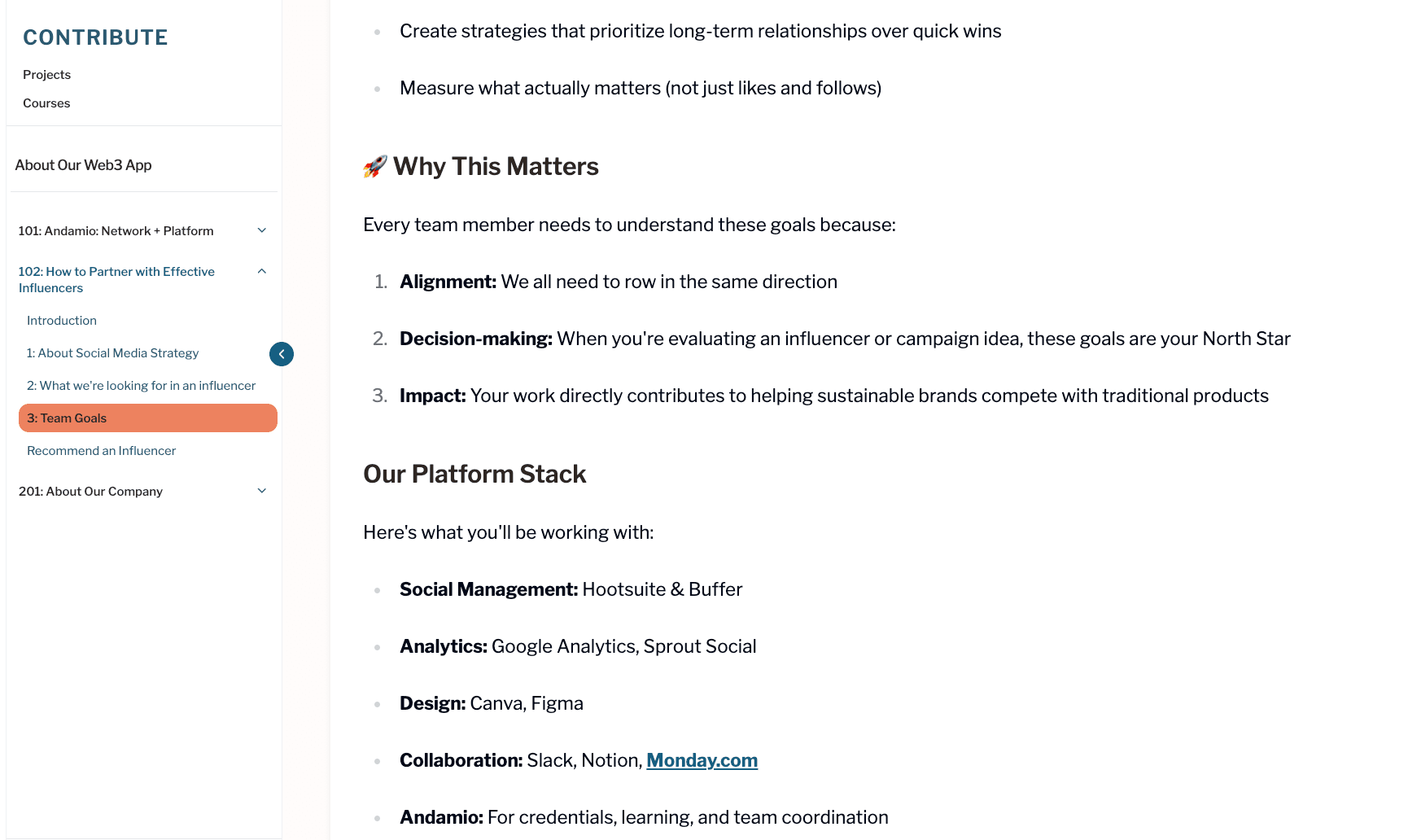Open the Projects page from the sidebar

coord(47,75)
